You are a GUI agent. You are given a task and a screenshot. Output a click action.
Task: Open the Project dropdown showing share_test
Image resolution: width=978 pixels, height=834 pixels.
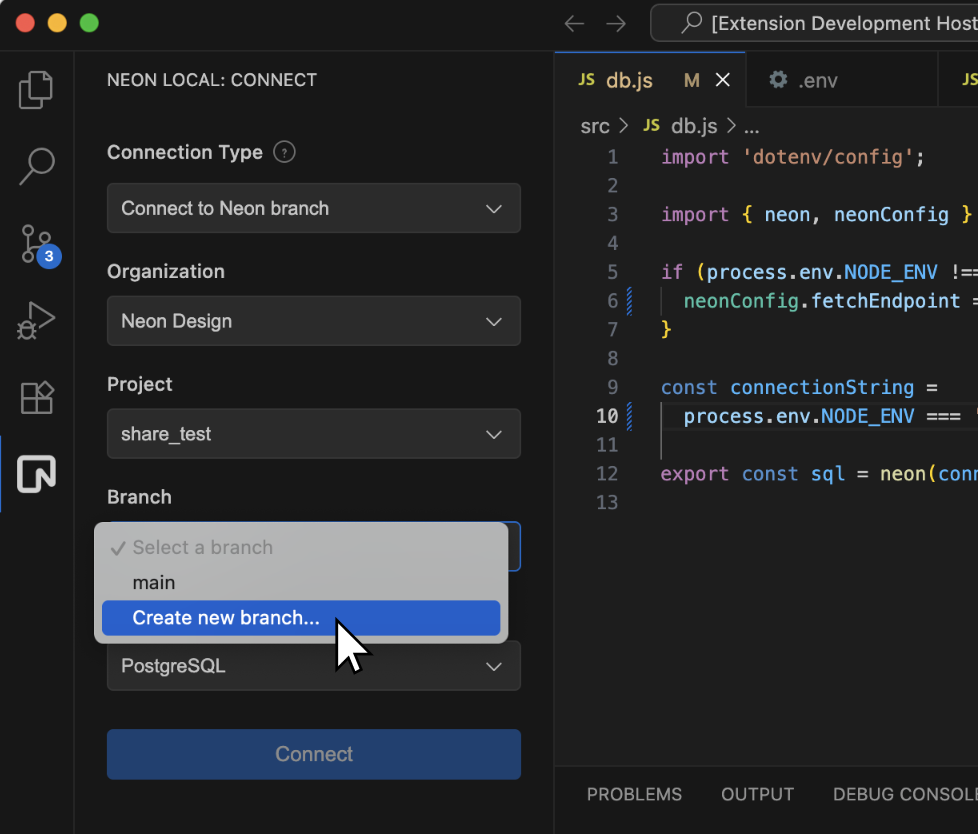pos(314,434)
